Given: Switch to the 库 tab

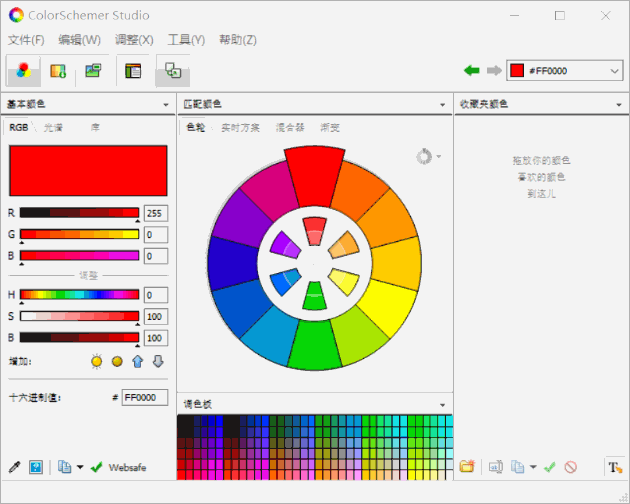Looking at the screenshot, I should tap(95, 128).
